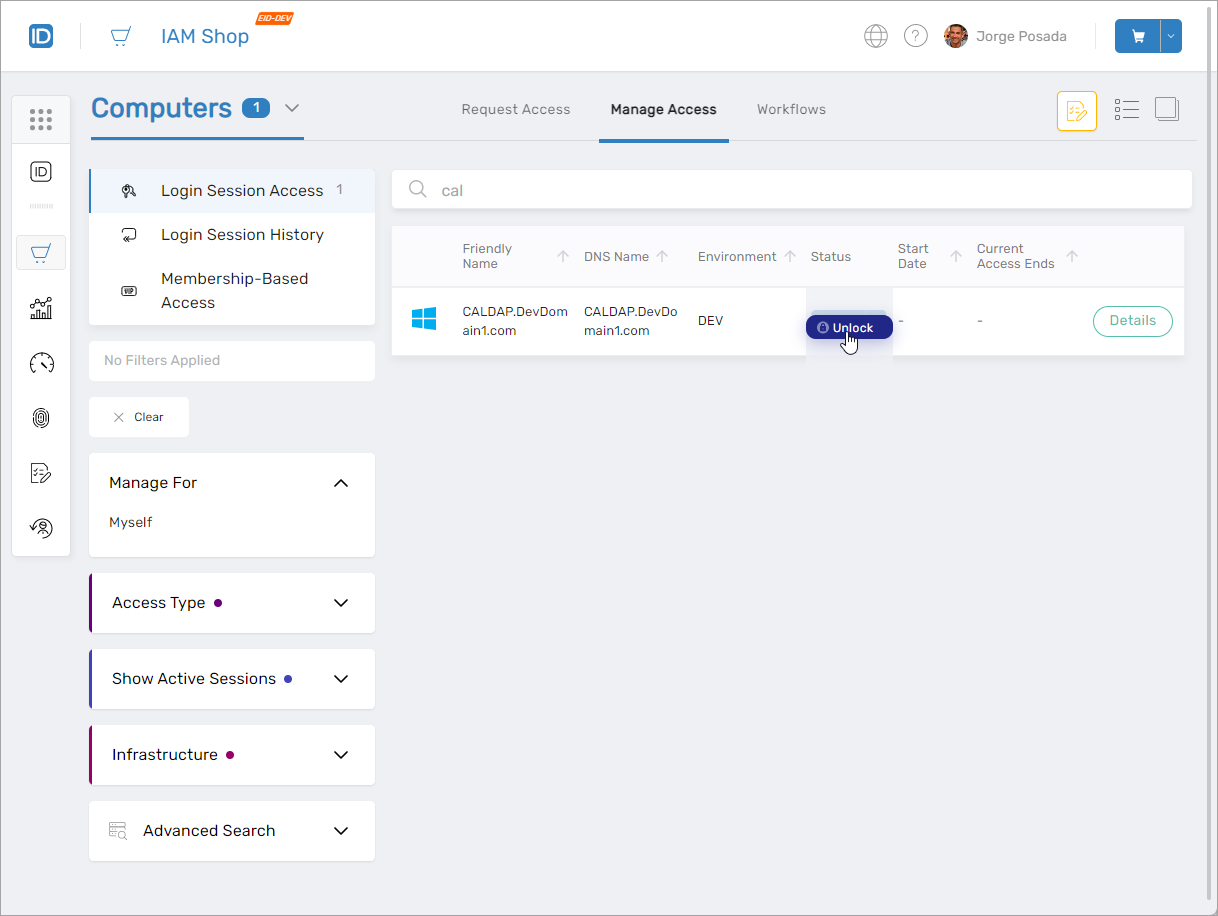Click the Unlock status button
This screenshot has height=916, width=1218.
849,328
